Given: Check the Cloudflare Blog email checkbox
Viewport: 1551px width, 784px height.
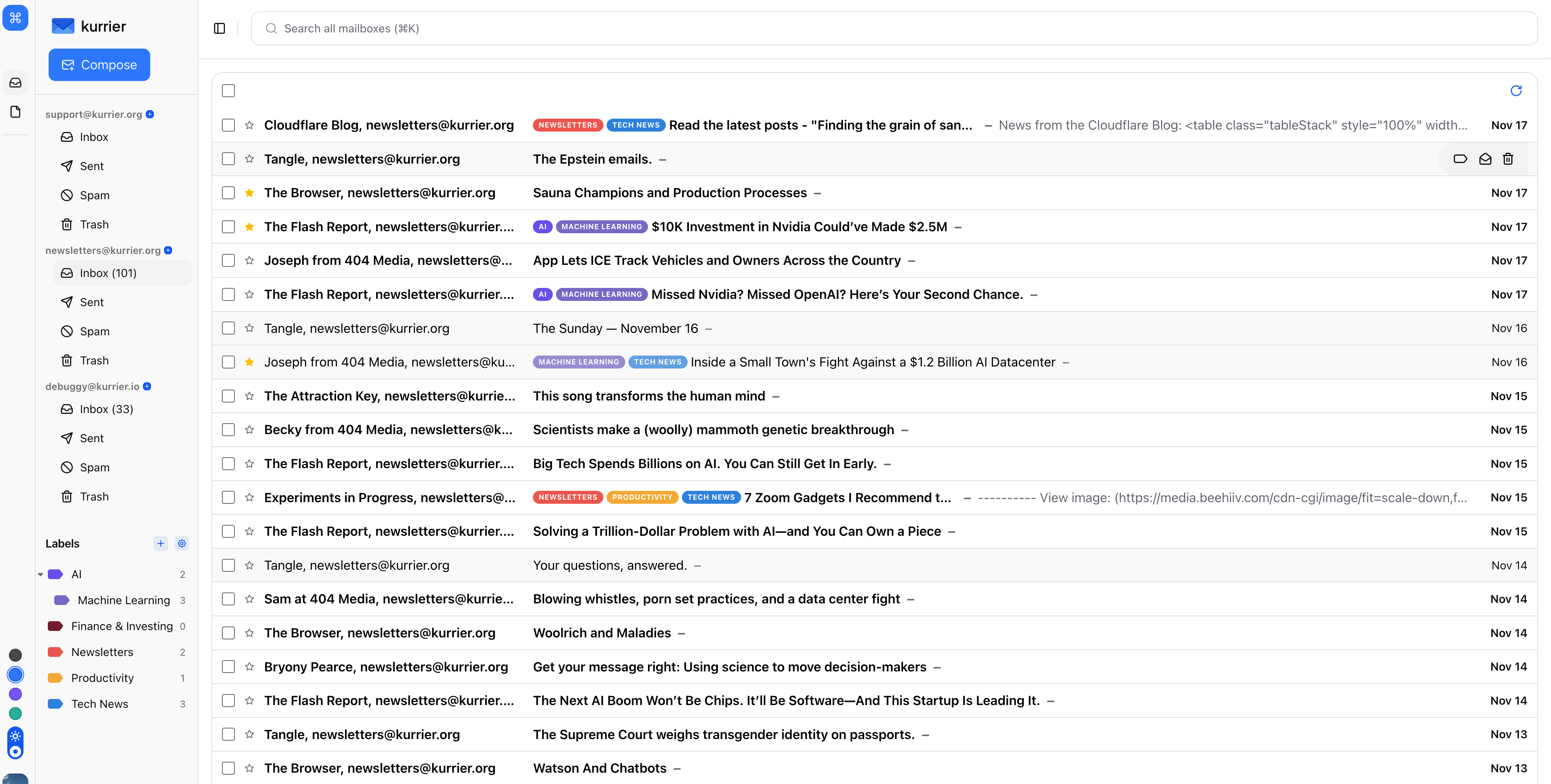Looking at the screenshot, I should [x=228, y=125].
